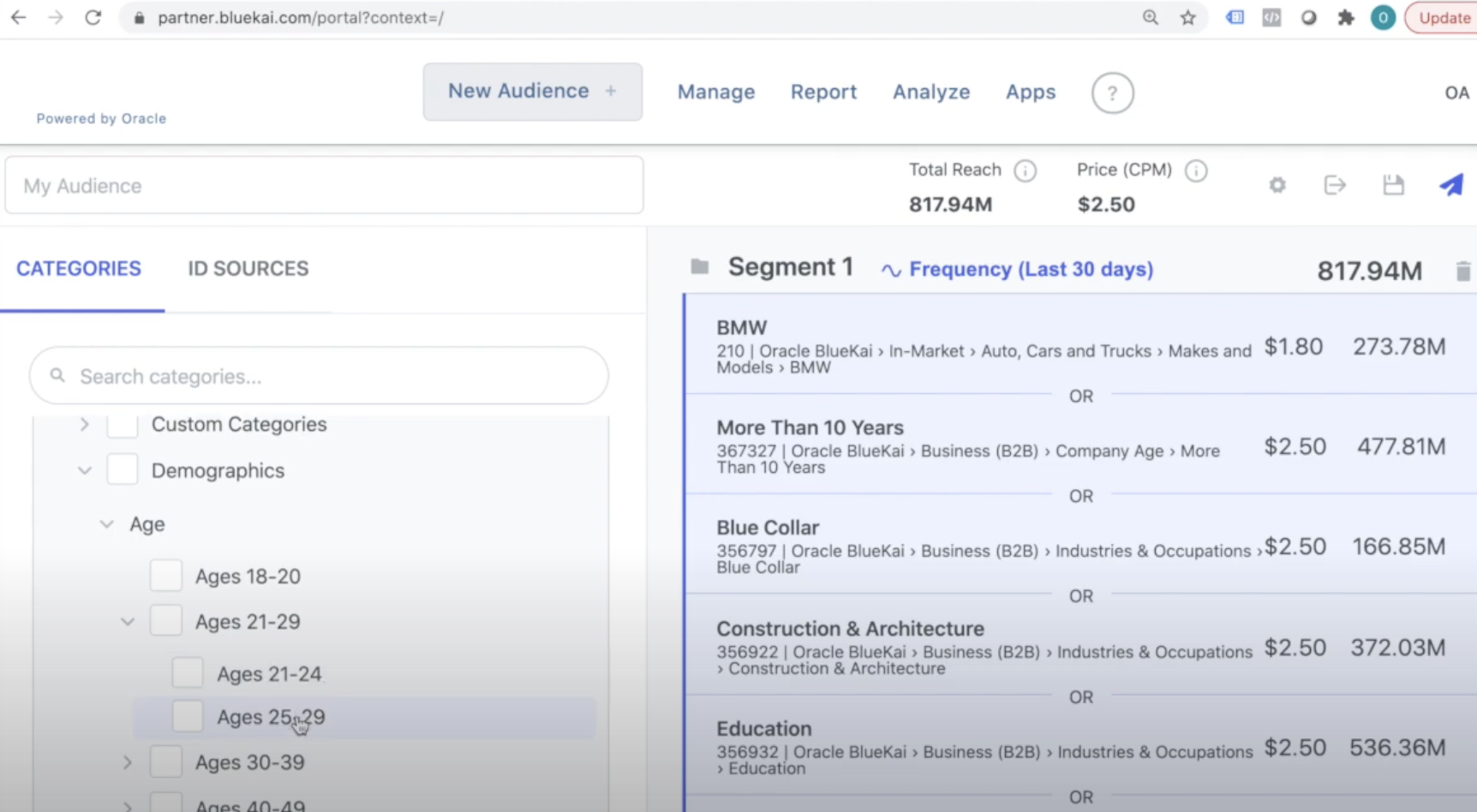Expand the Custom Categories tree node
Image resolution: width=1477 pixels, height=812 pixels.
pos(84,424)
